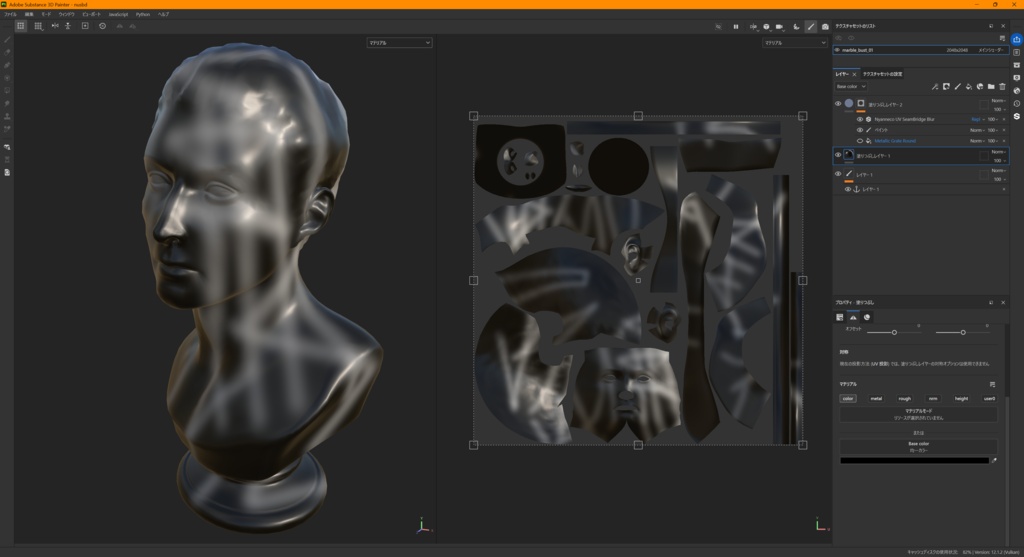The width and height of the screenshot is (1024, 557).
Task: Add a paint layer with brush icon
Action: coord(957,86)
